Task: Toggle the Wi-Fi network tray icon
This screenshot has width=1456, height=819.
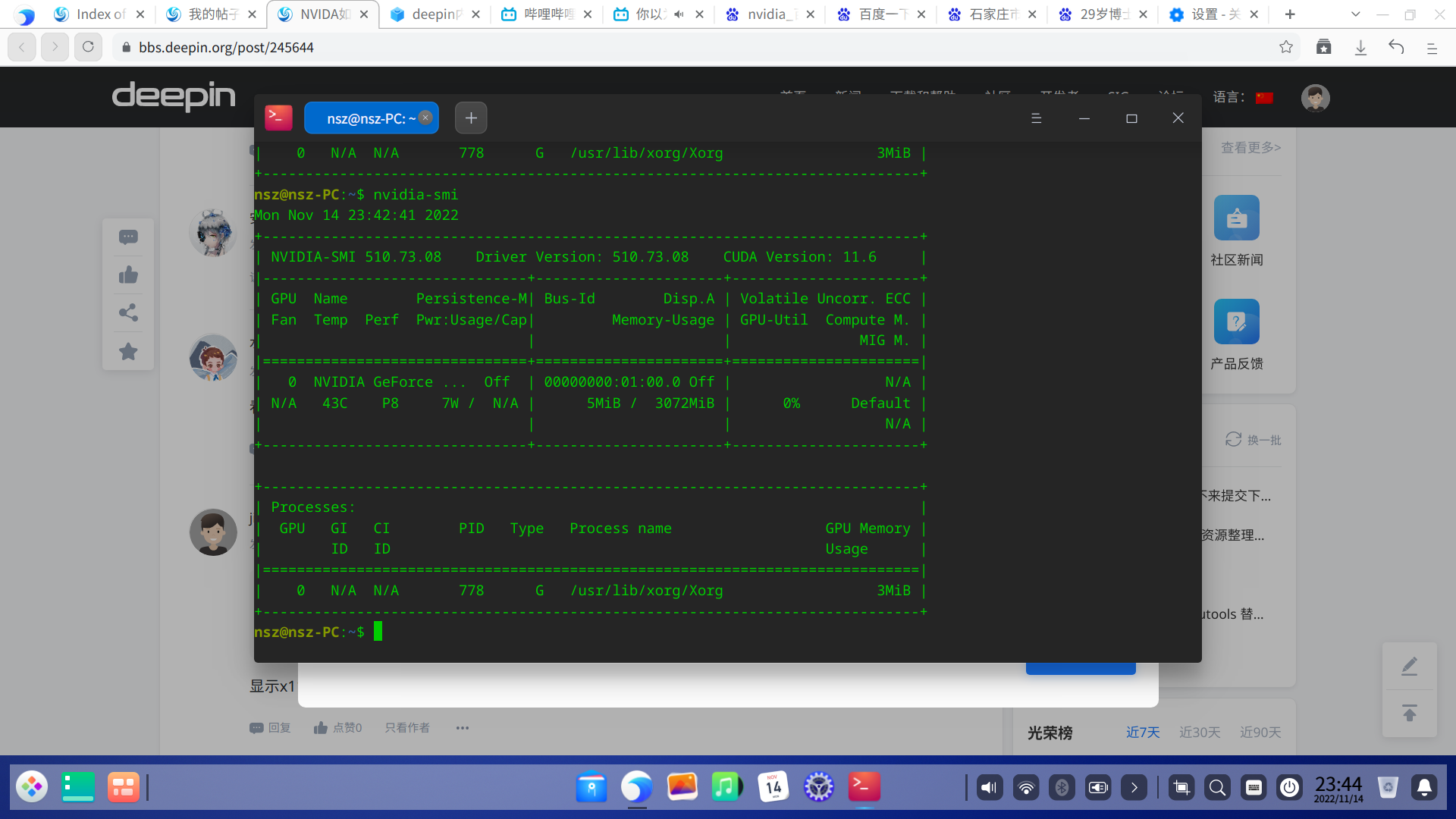Action: point(1026,788)
